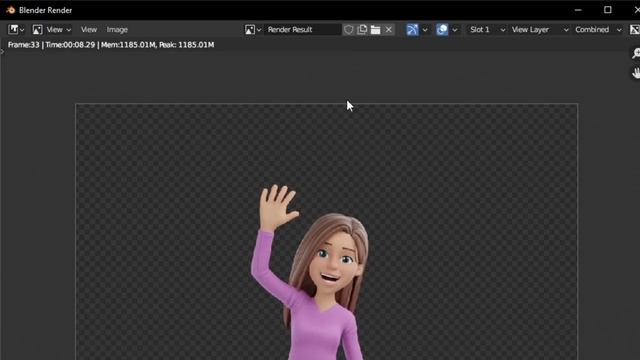
Task: Toggle fake user shield icon
Action: click(349, 29)
